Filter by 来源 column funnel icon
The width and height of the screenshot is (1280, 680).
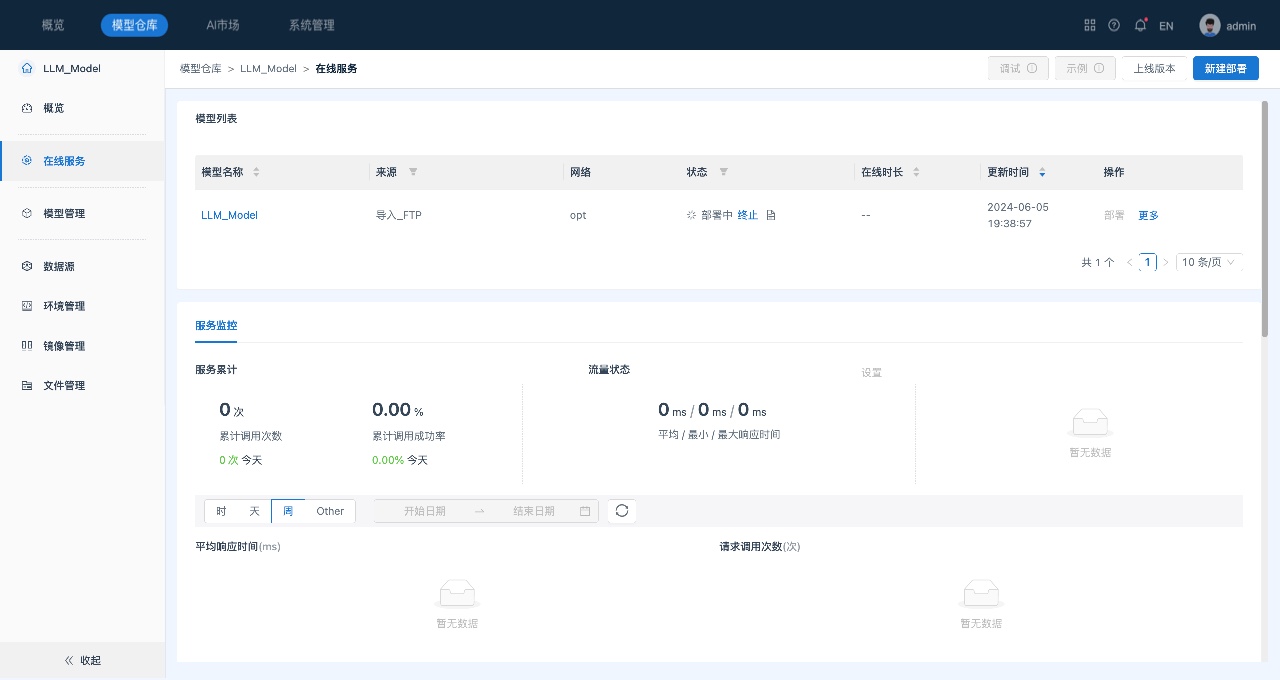pyautogui.click(x=413, y=172)
